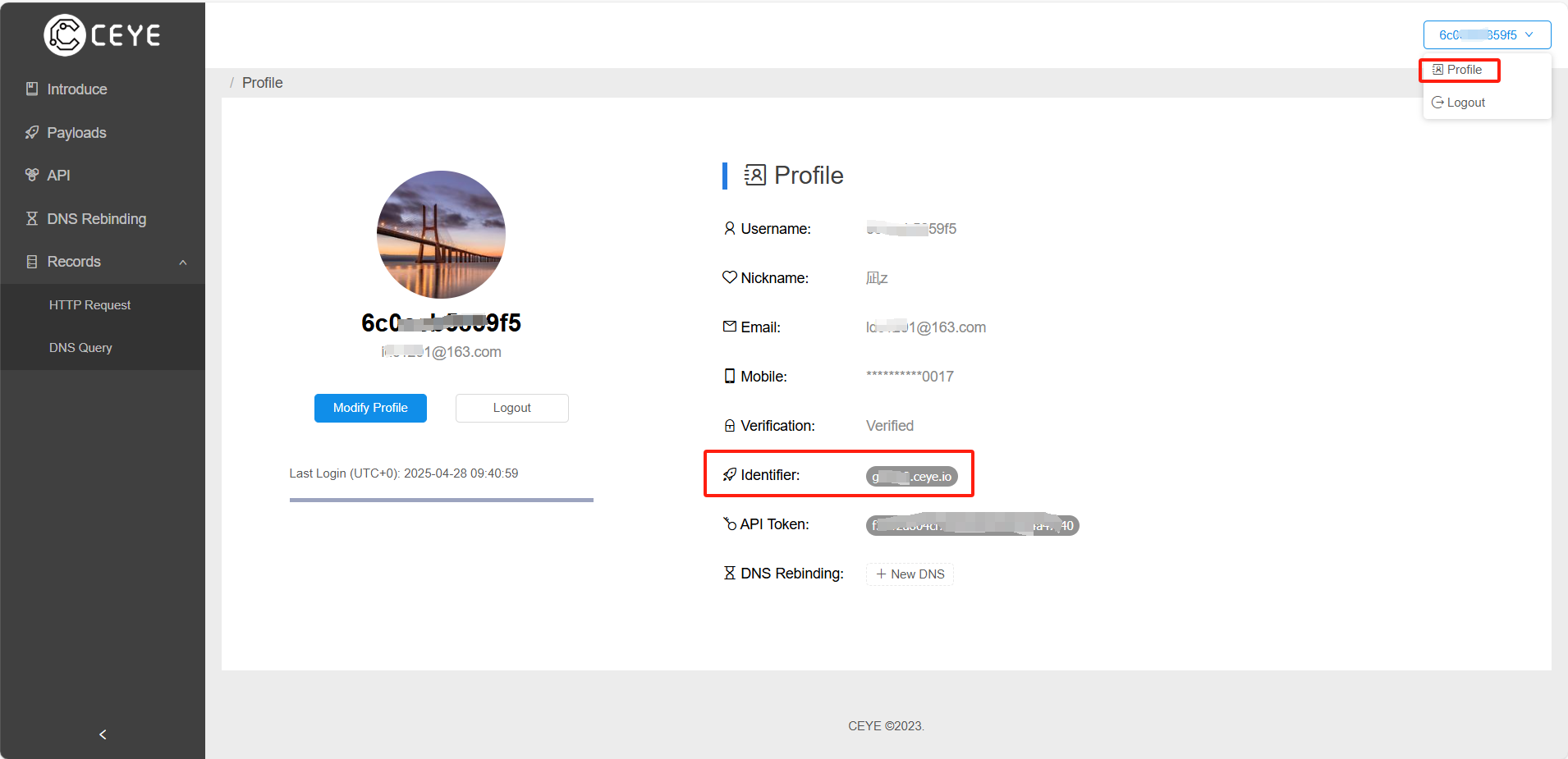Click the Email envelope icon
1568x759 pixels.
[x=729, y=327]
